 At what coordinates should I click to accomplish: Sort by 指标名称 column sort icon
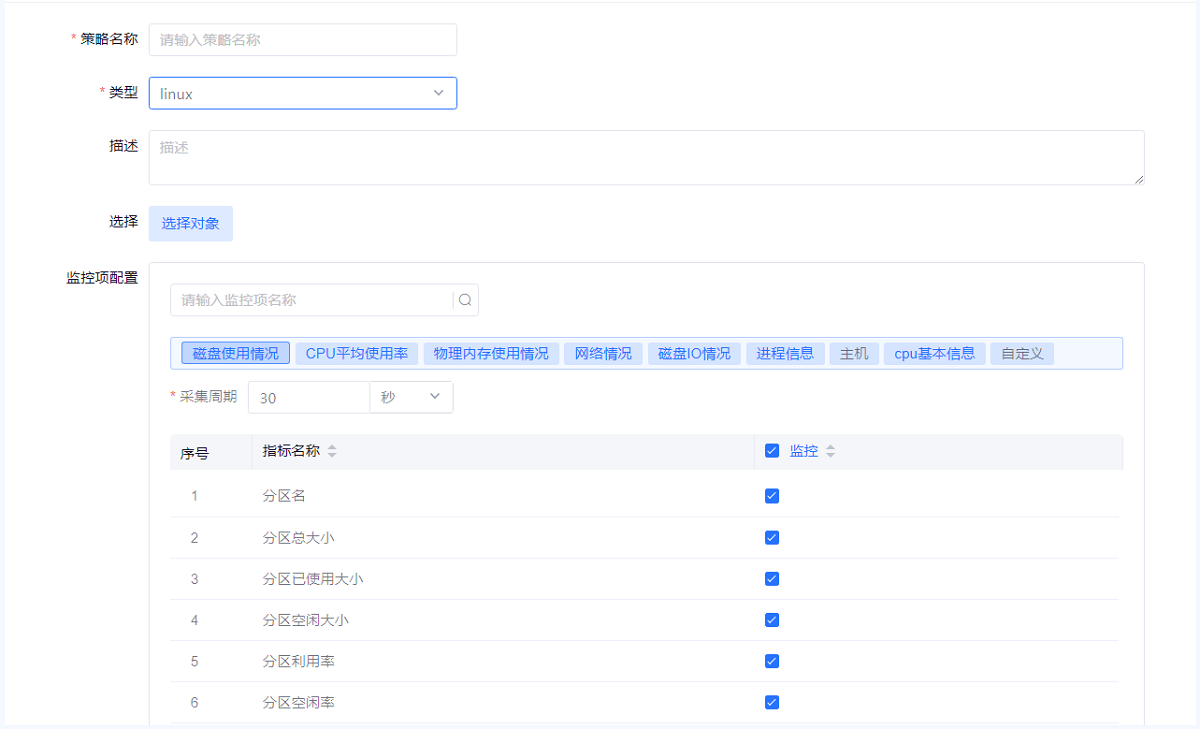(332, 452)
